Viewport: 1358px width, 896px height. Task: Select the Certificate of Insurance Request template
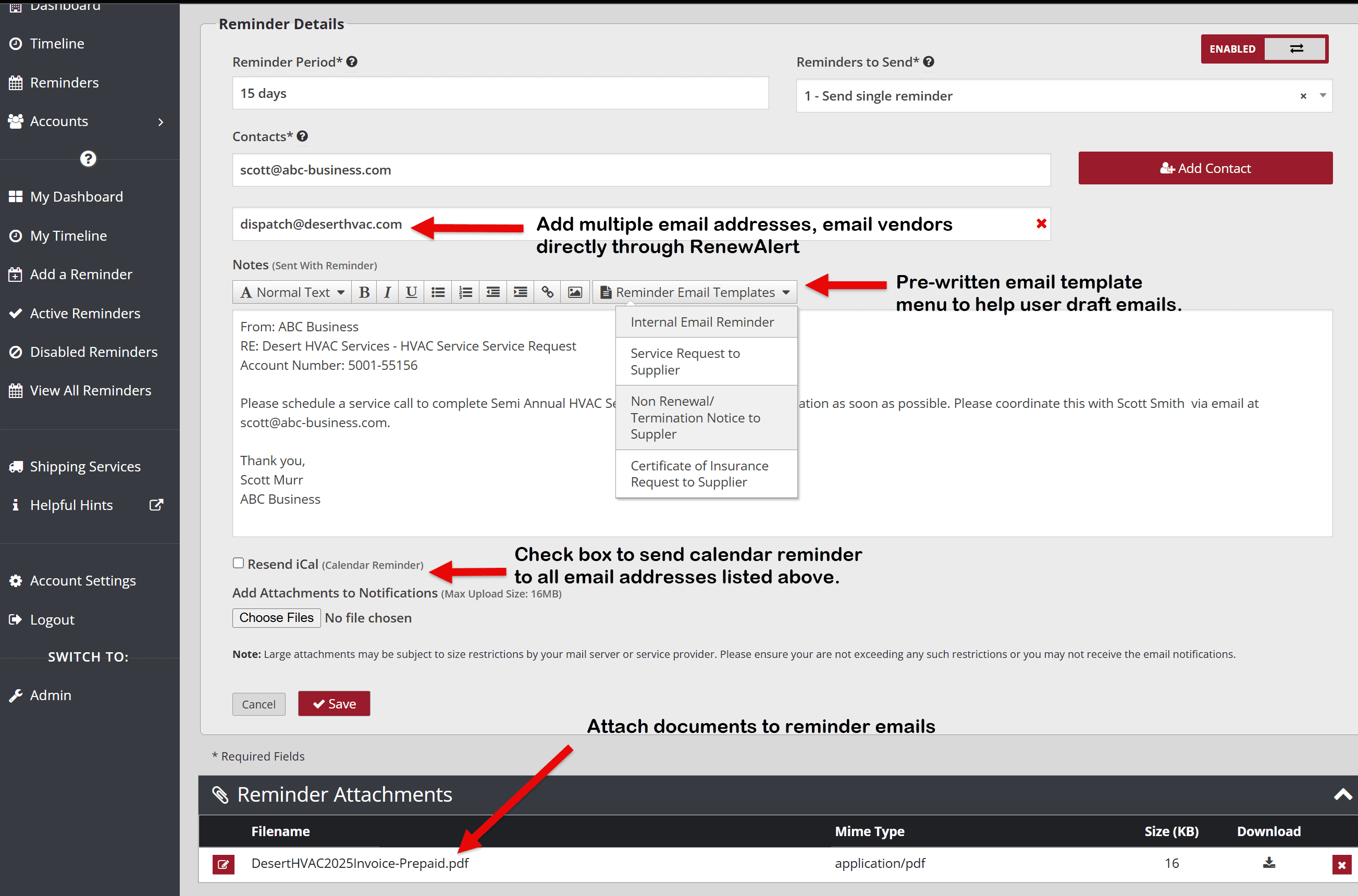tap(699, 474)
